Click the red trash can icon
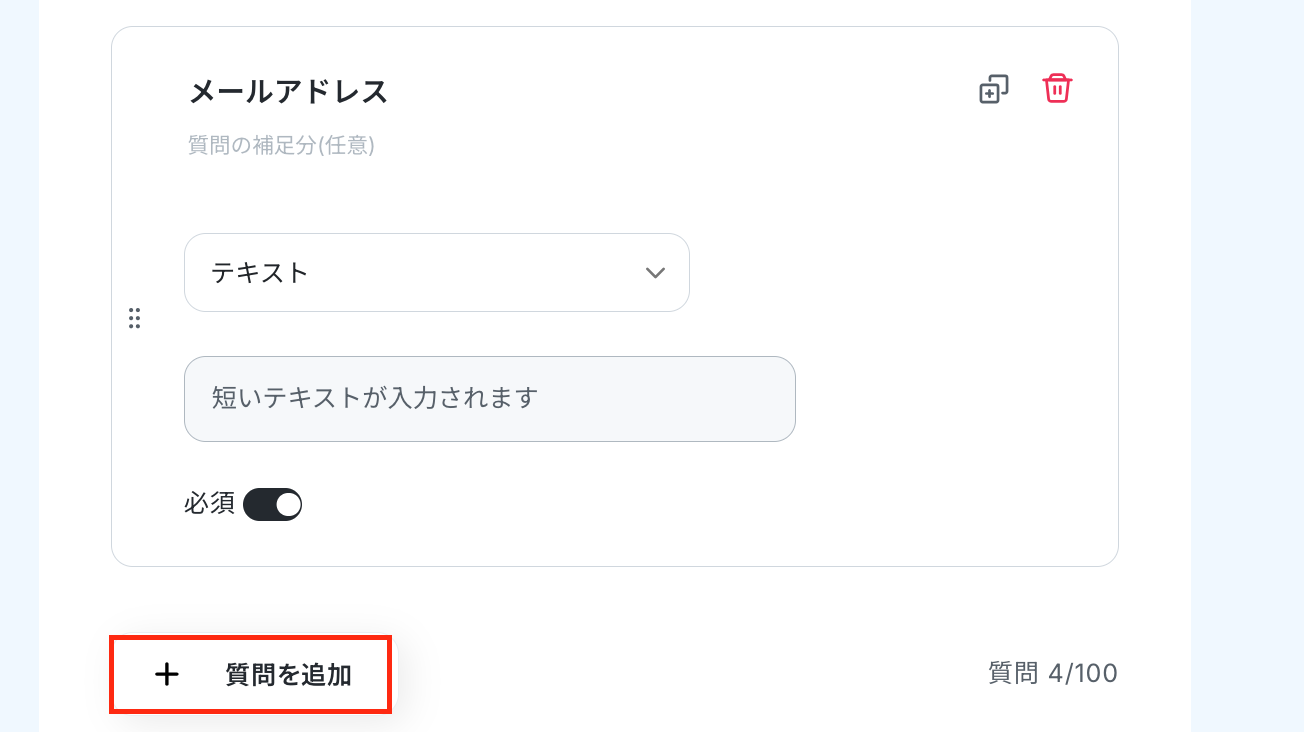 point(1057,88)
